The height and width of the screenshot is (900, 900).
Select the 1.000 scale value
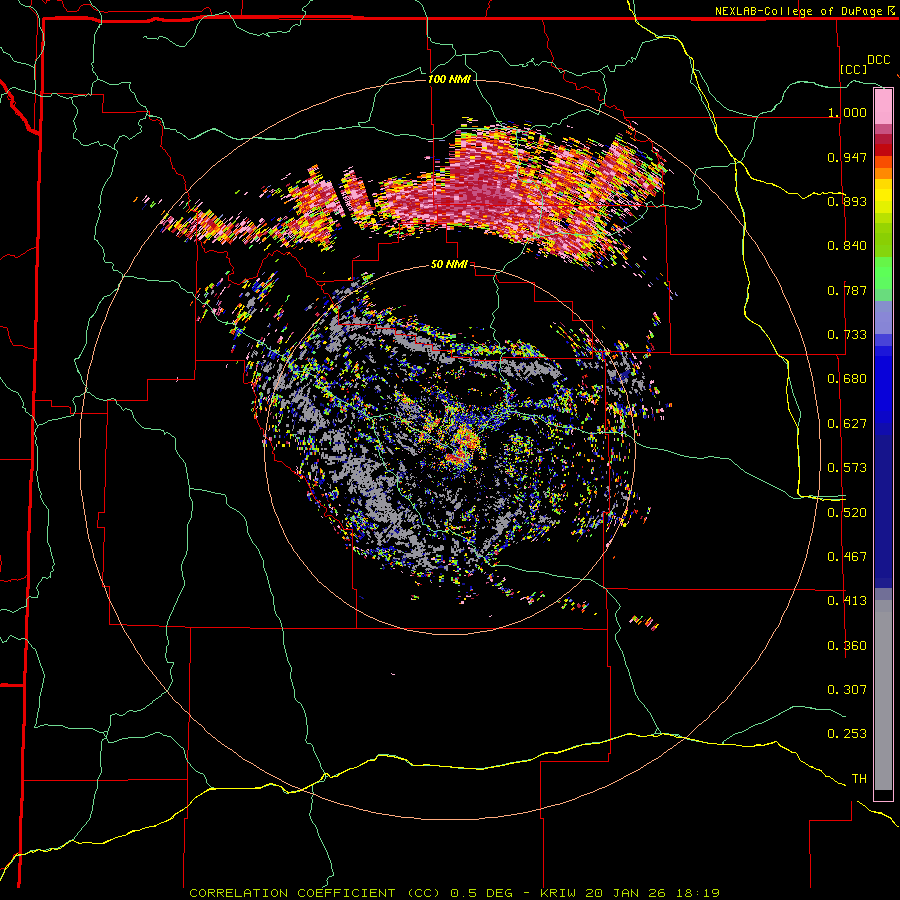point(847,112)
